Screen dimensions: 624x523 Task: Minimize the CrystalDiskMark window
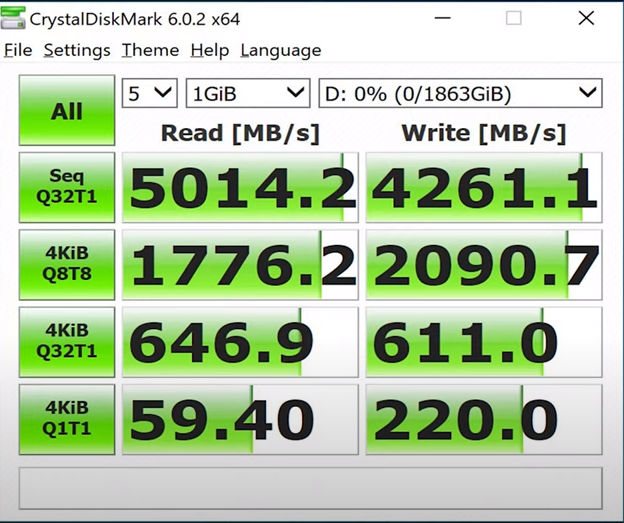click(x=442, y=18)
